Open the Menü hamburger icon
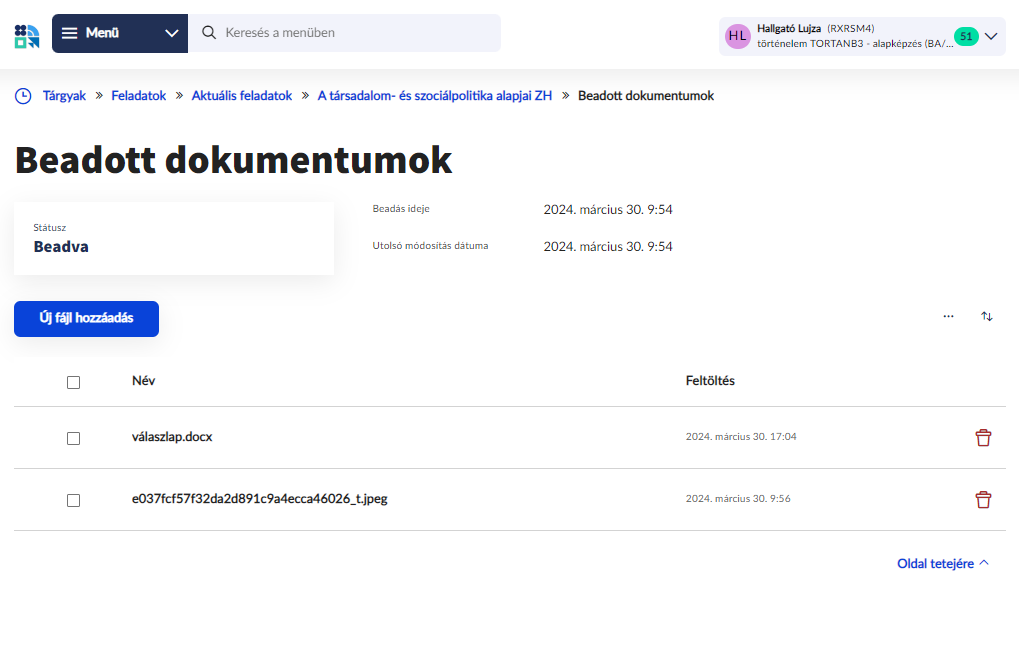Screen dimensions: 1019x649 pyautogui.click(x=69, y=33)
